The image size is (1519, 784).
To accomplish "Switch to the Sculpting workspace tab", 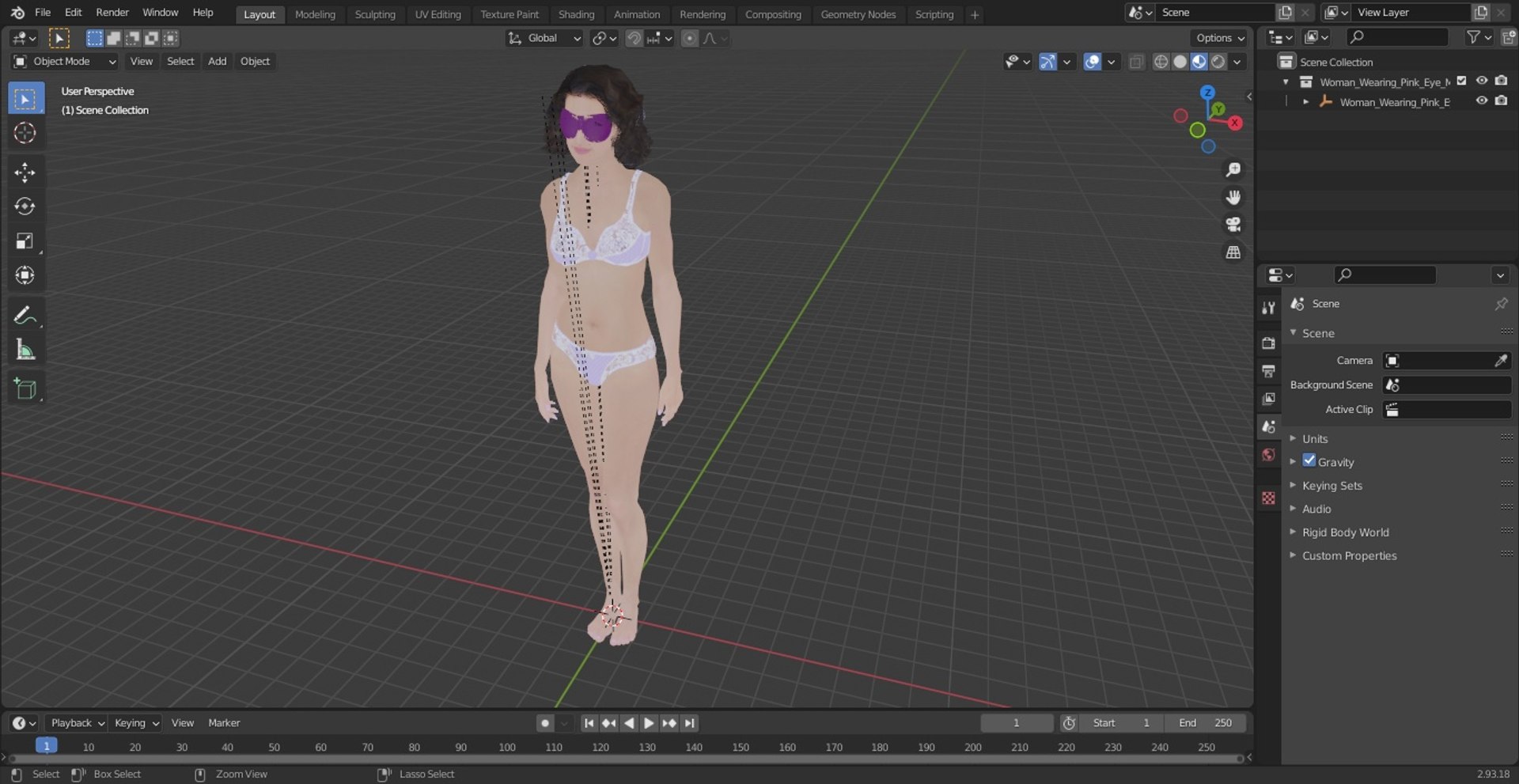I will click(375, 14).
